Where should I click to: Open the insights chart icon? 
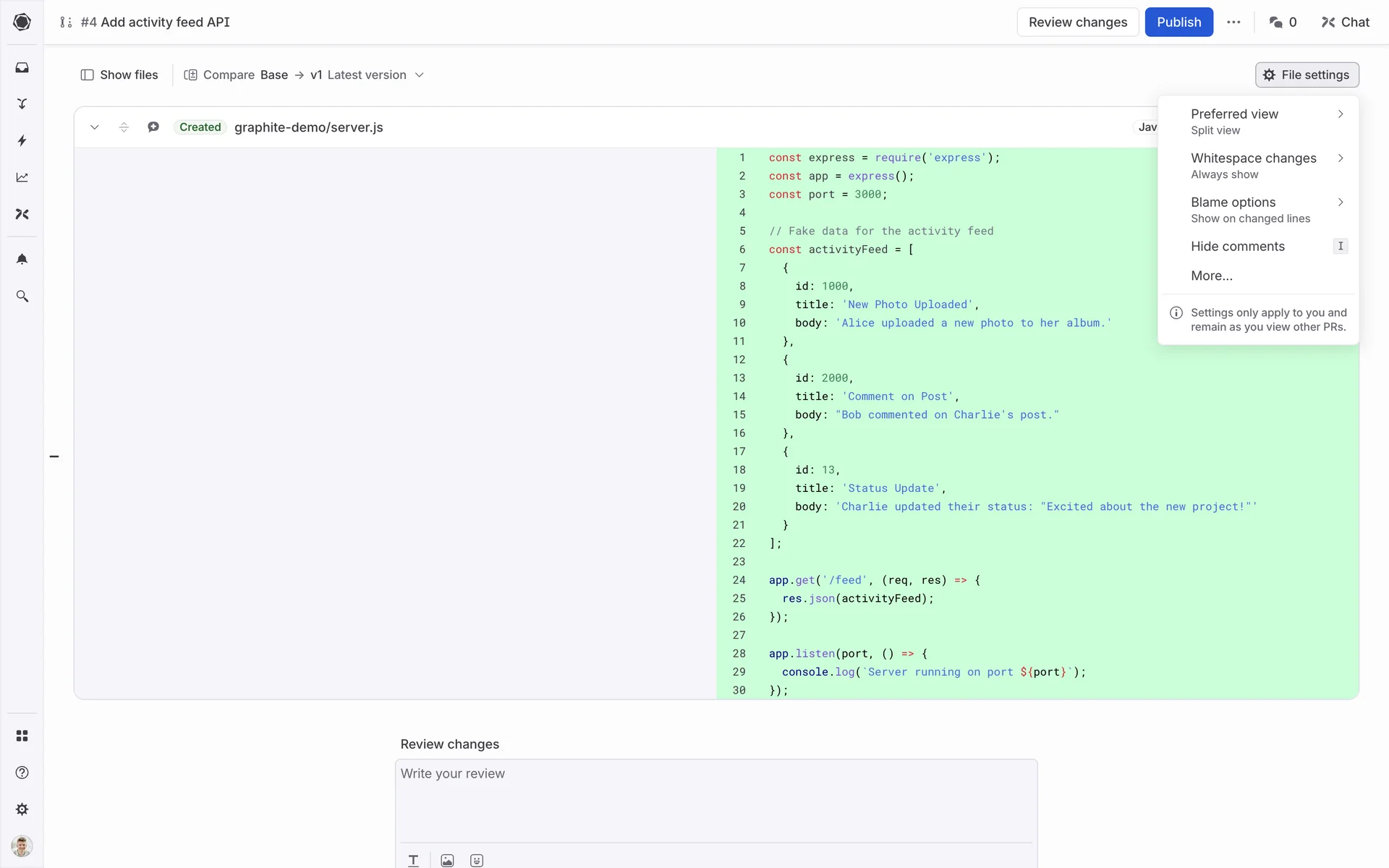click(x=22, y=177)
